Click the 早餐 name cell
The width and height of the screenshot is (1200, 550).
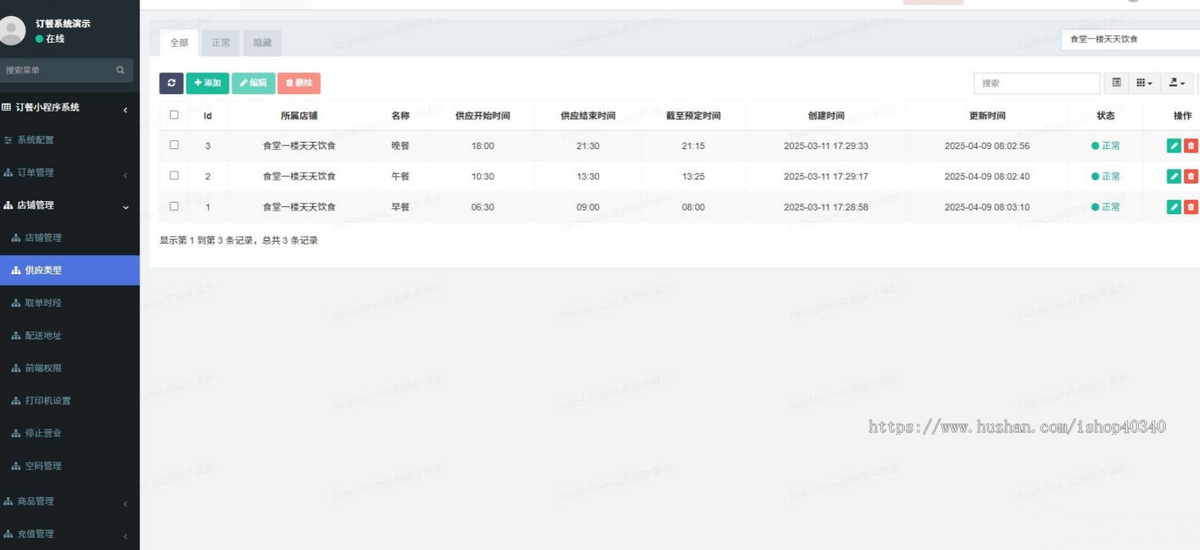[400, 207]
